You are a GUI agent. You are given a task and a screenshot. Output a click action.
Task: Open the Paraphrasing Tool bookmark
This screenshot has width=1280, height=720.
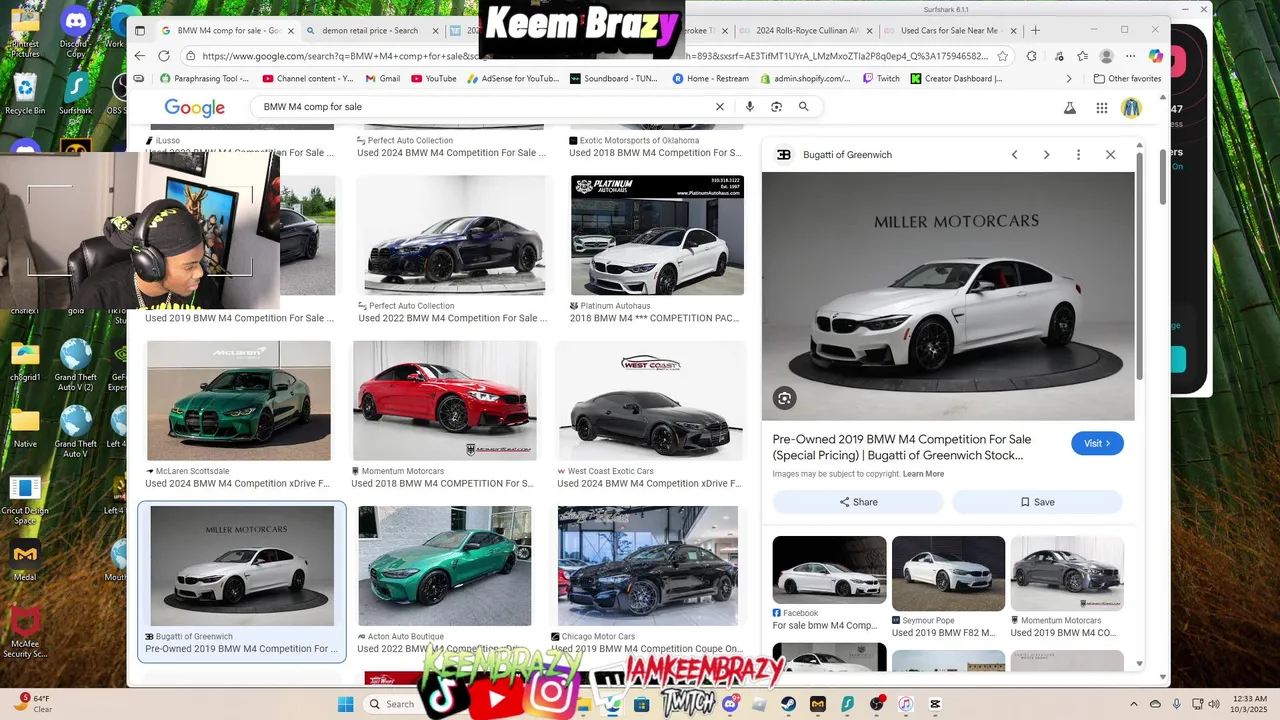coord(205,78)
